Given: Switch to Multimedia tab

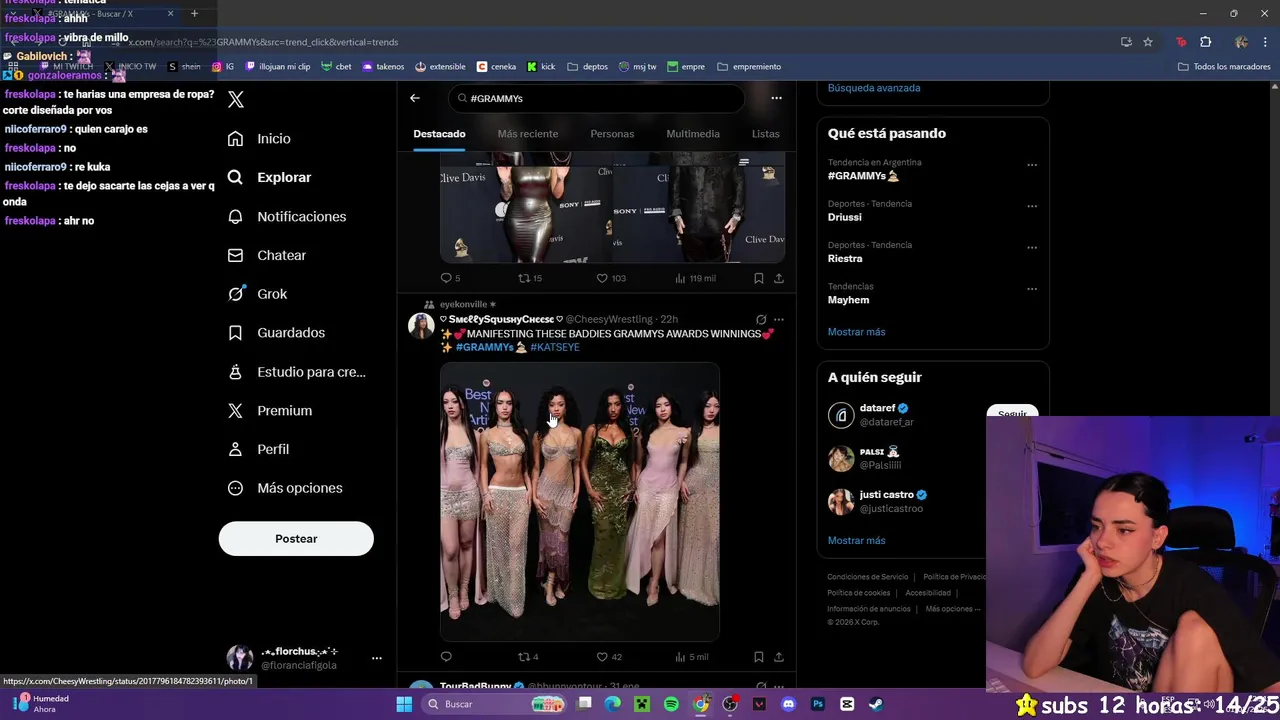Looking at the screenshot, I should point(693,134).
